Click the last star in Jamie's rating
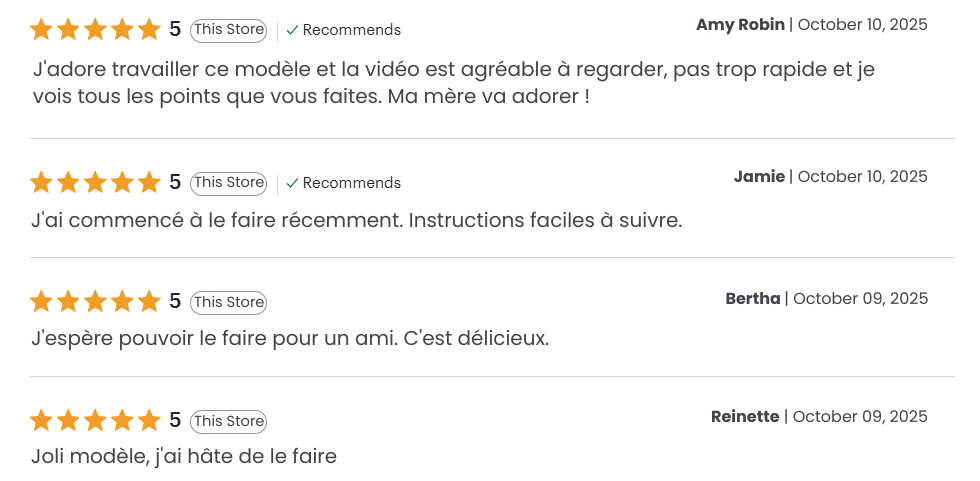Viewport: 980px width, 481px height. [x=149, y=182]
